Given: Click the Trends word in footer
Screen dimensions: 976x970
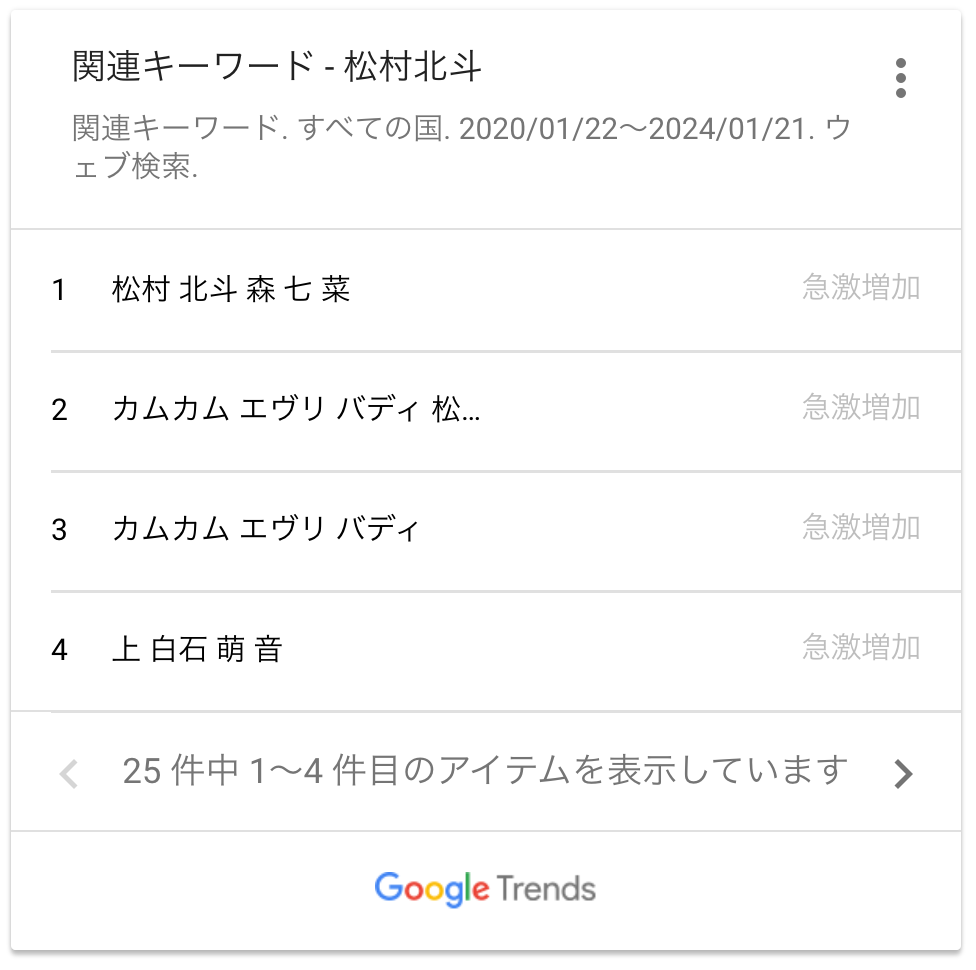Looking at the screenshot, I should point(546,888).
